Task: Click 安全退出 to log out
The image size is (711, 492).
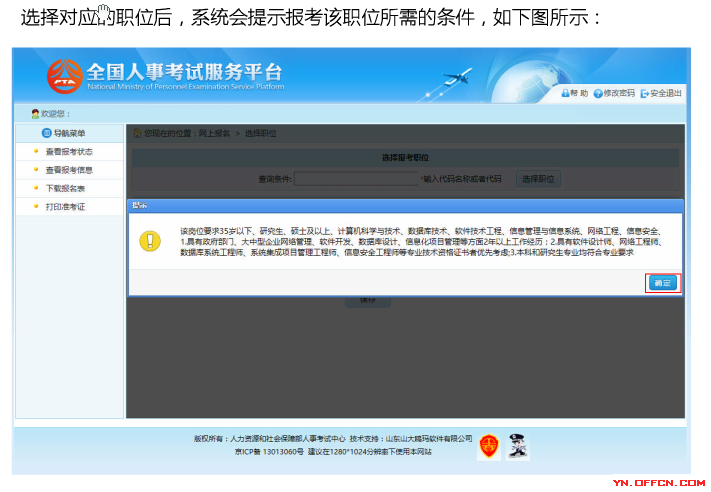Action: [x=666, y=93]
